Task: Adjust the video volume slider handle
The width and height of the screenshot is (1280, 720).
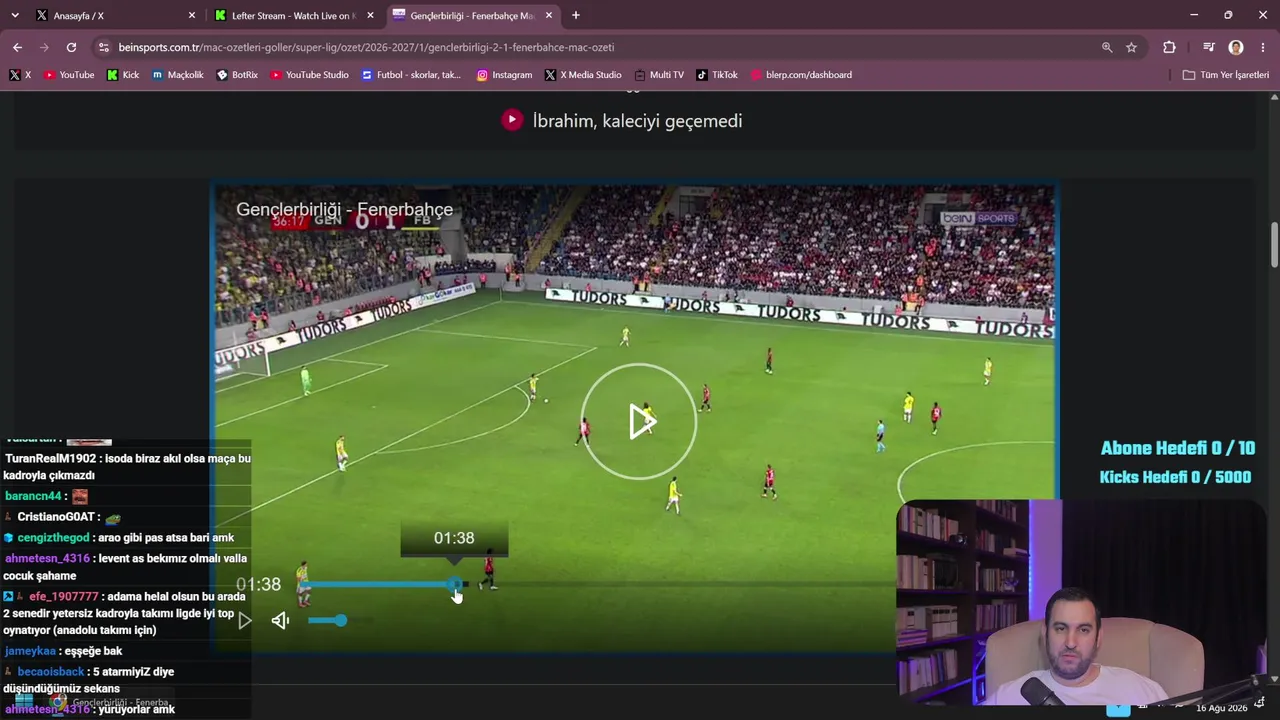Action: (340, 620)
